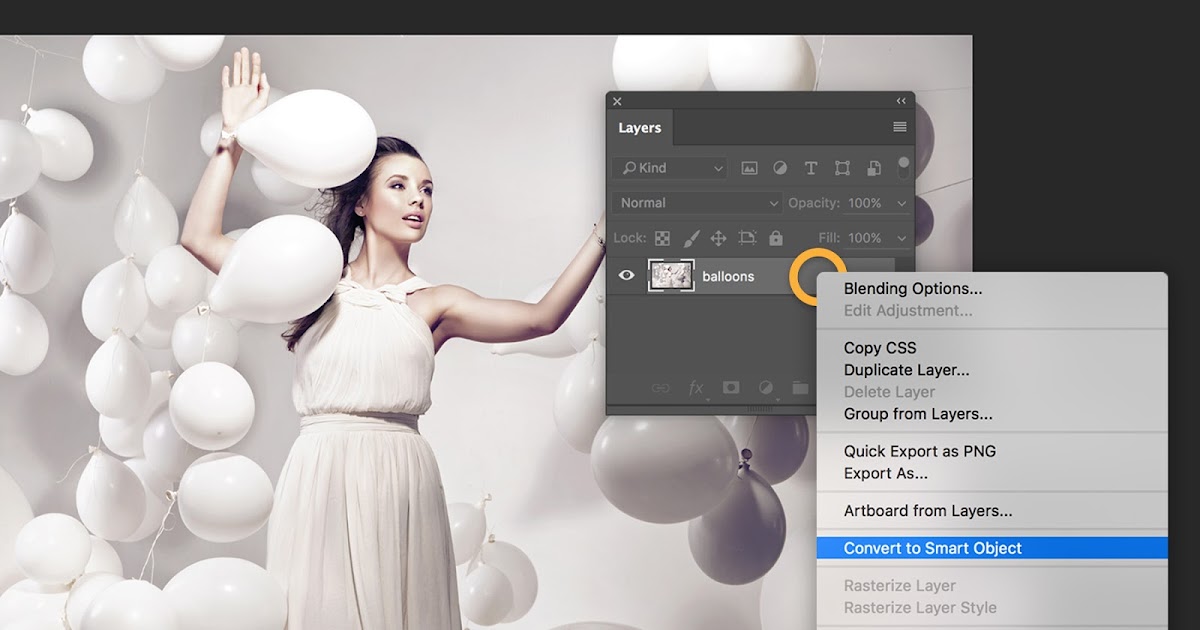This screenshot has width=1200, height=630.
Task: Open the Normal blend mode dropdown
Action: [x=695, y=202]
